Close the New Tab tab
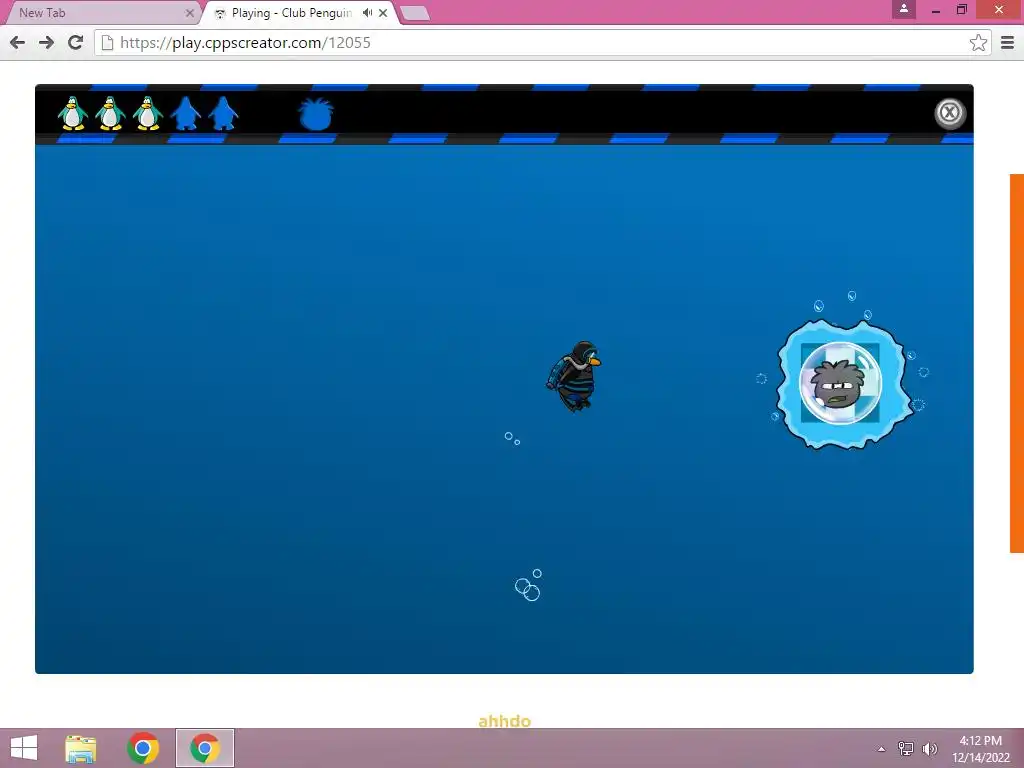 point(189,12)
